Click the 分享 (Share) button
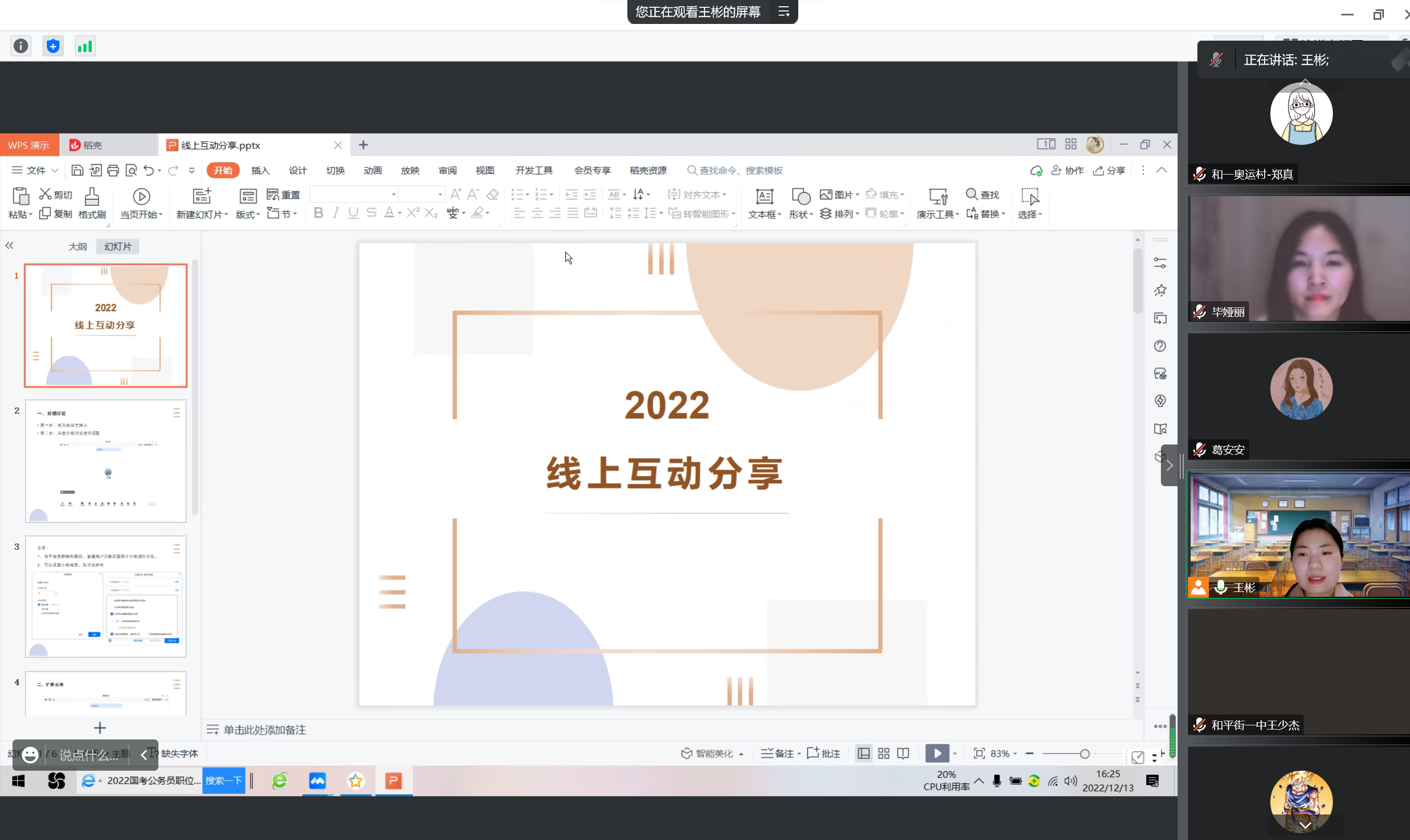 [x=1109, y=170]
